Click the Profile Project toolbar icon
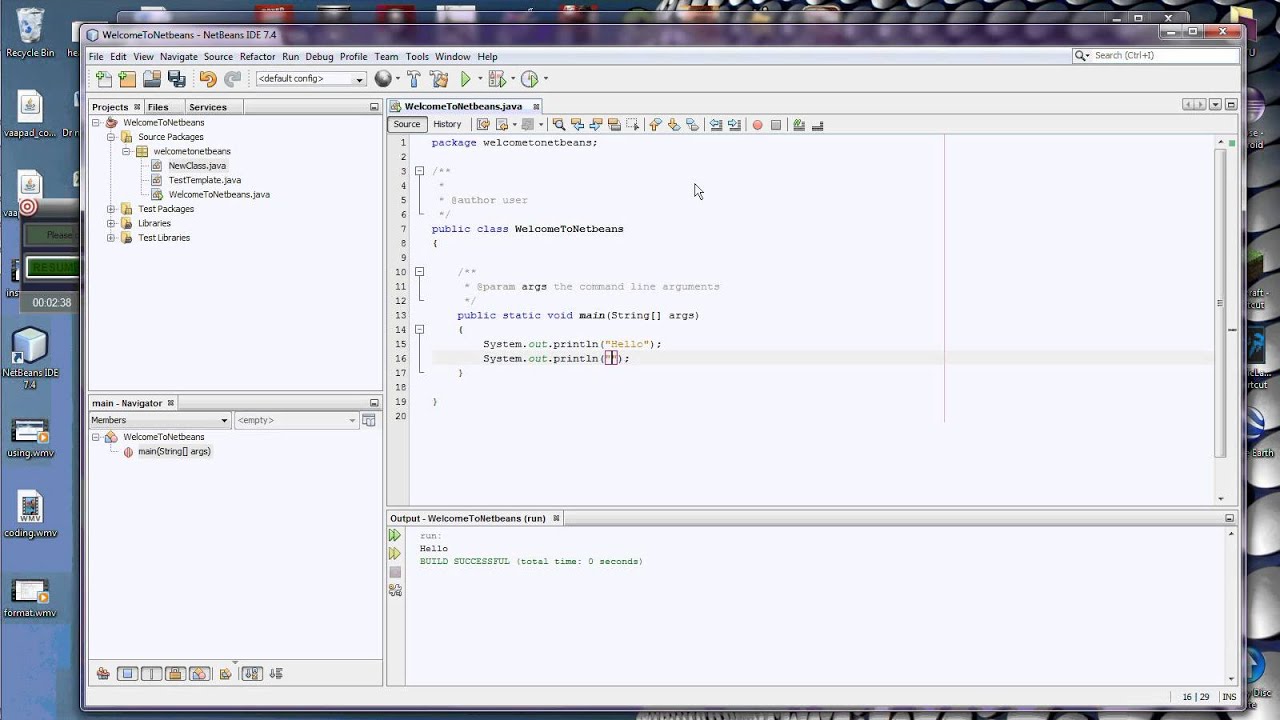 click(x=530, y=79)
